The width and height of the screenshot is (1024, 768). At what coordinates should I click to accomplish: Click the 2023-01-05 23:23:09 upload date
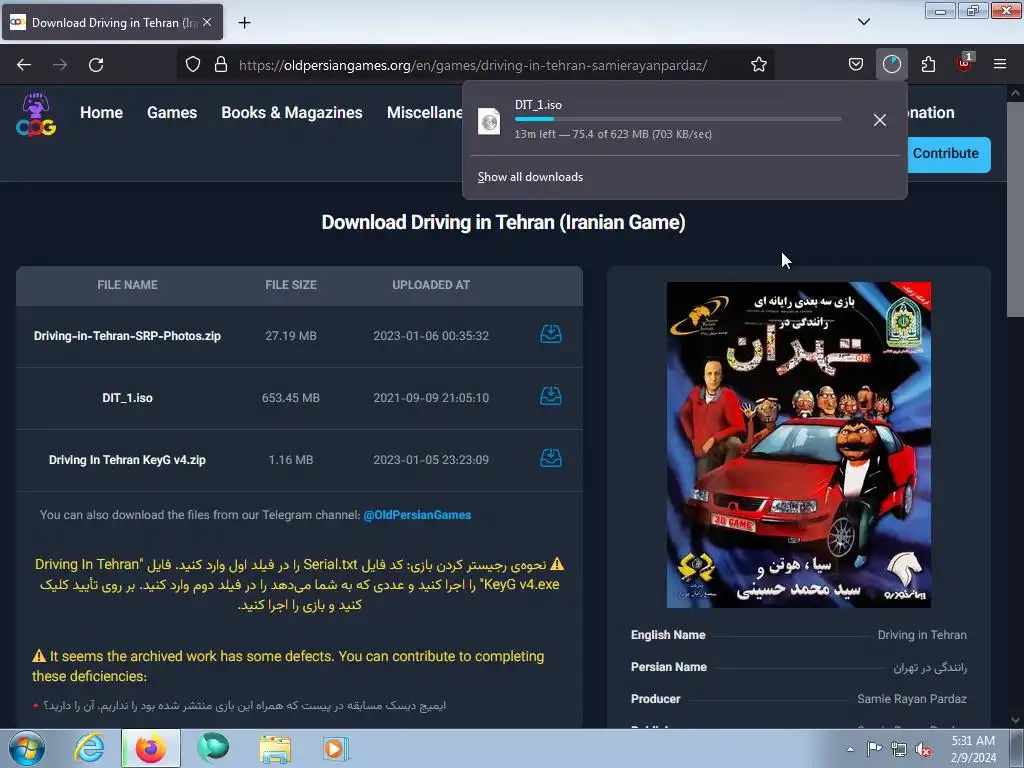tap(431, 460)
